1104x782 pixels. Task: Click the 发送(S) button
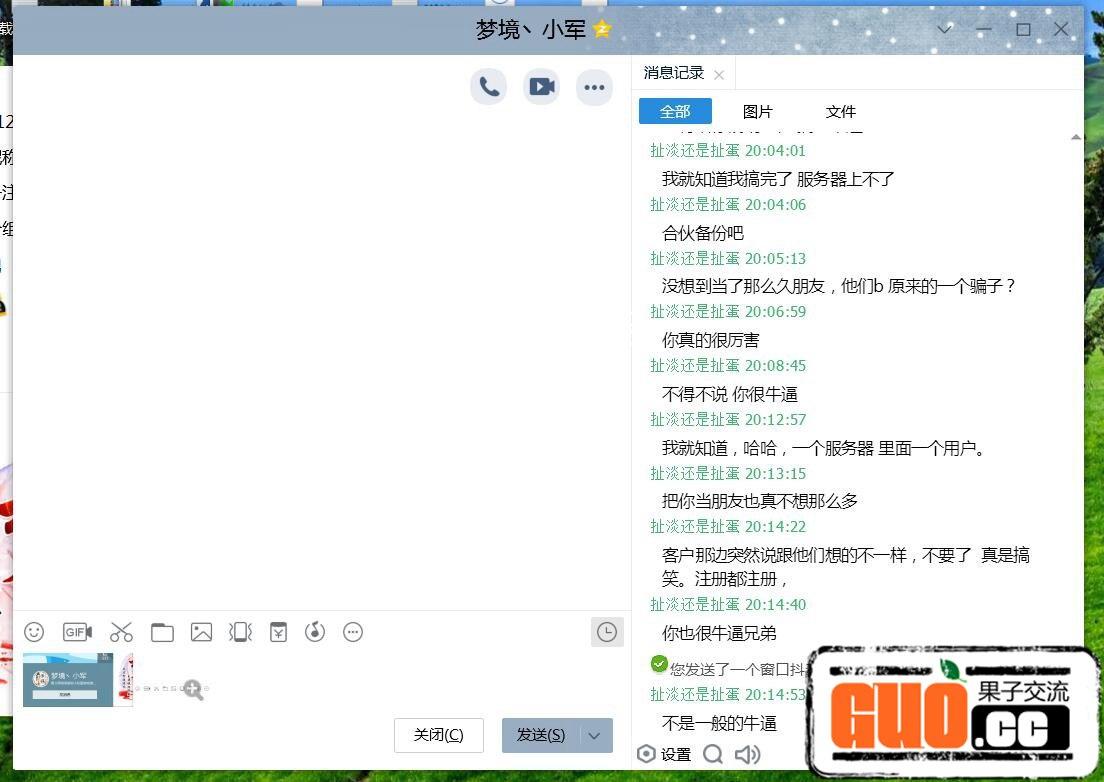(x=541, y=735)
